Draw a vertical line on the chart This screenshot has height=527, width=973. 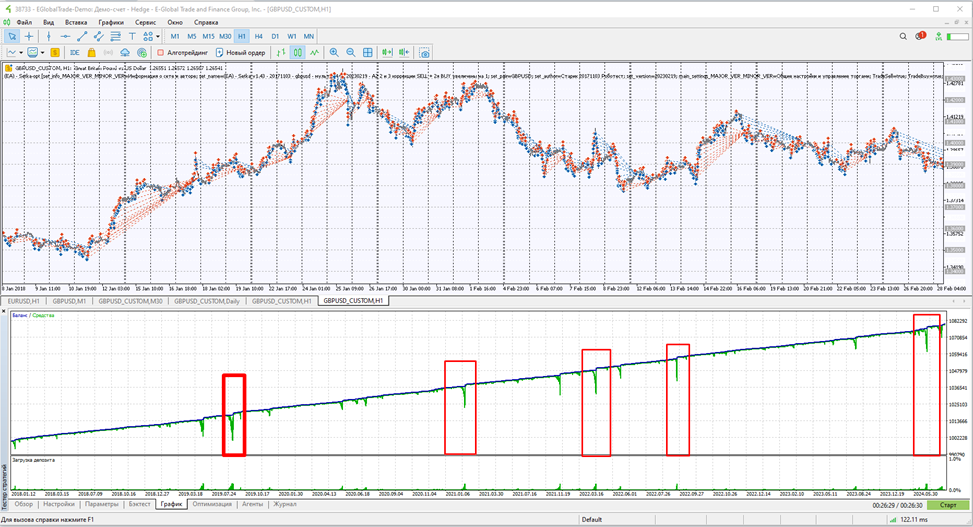48,37
